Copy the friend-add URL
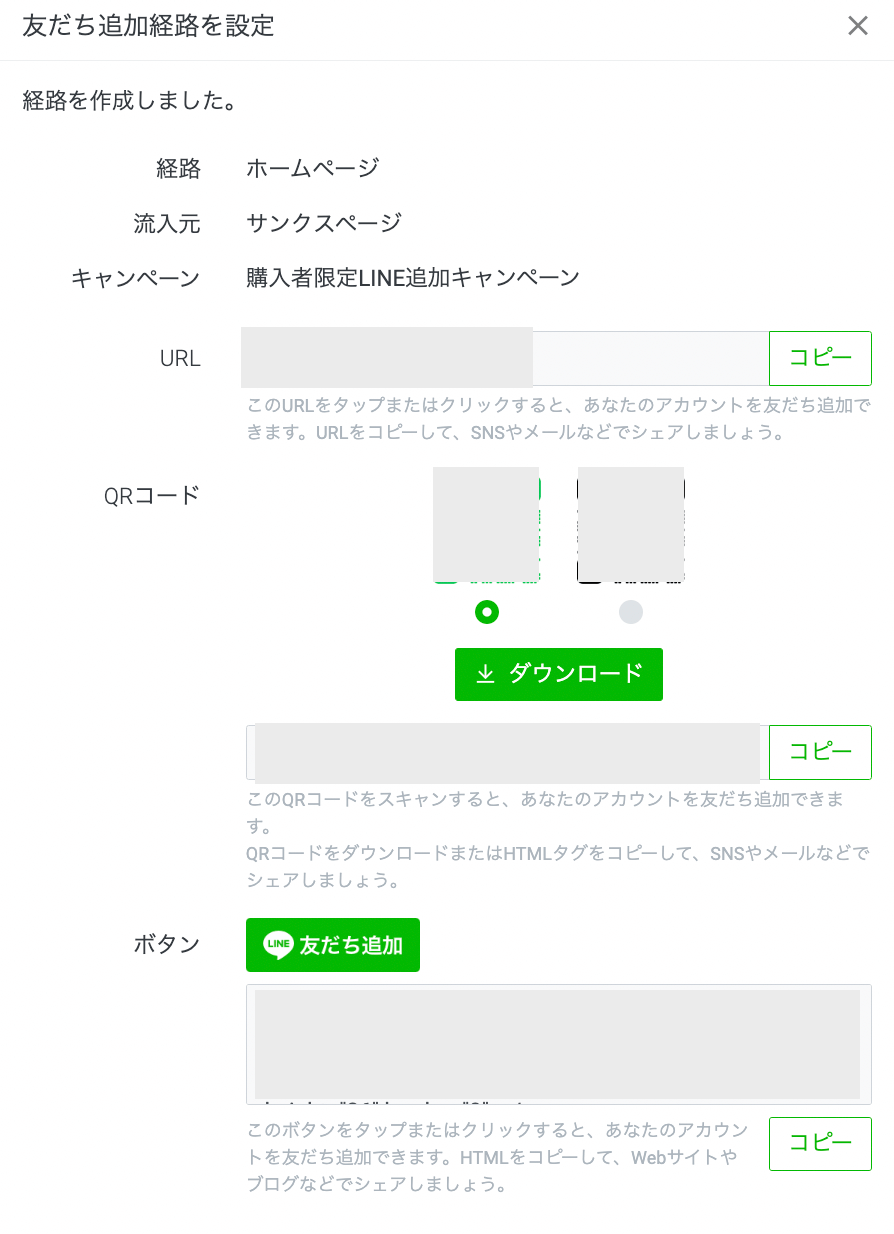The width and height of the screenshot is (894, 1234). [820, 358]
